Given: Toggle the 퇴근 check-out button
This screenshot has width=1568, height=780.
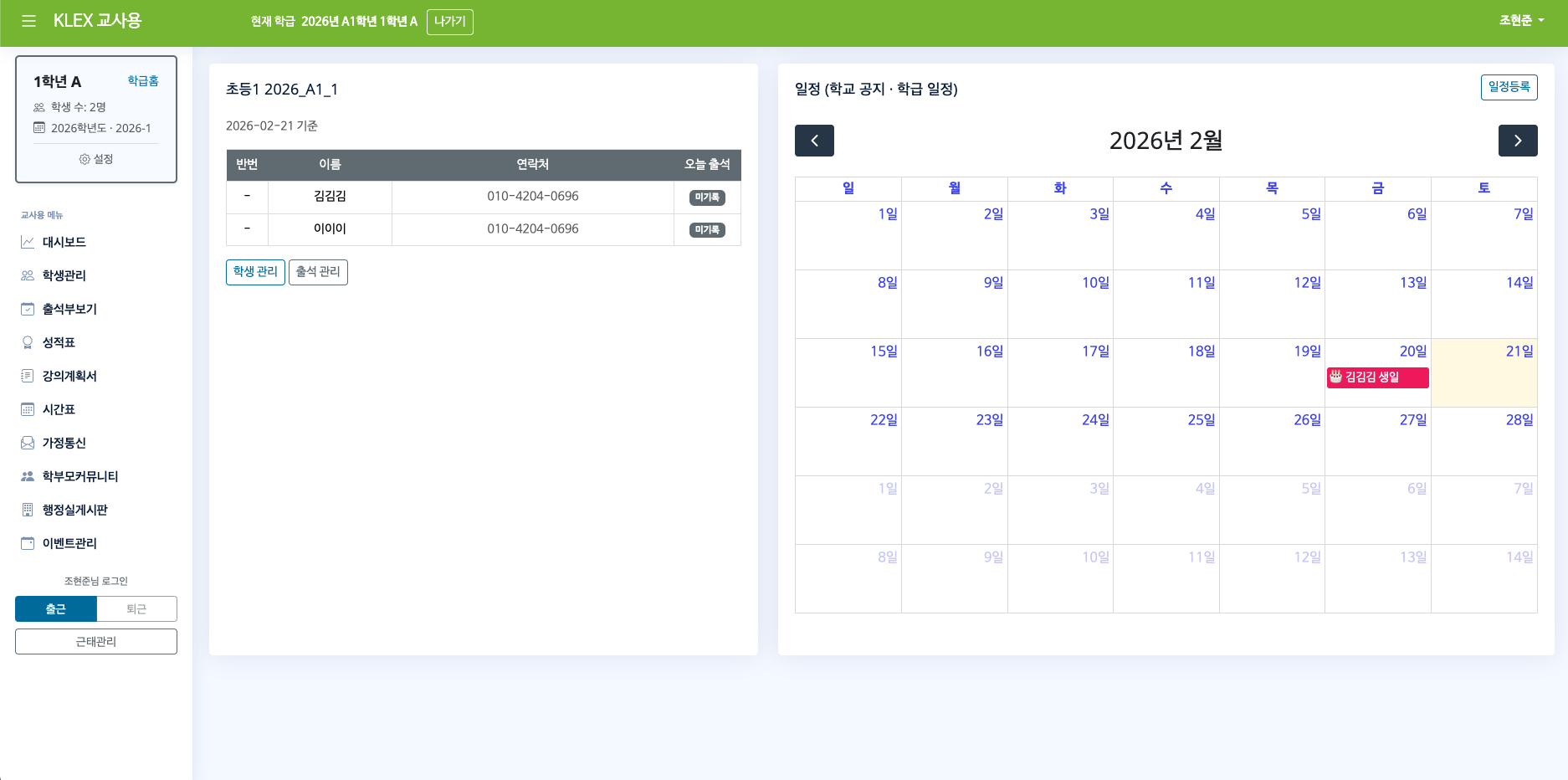Looking at the screenshot, I should pos(136,608).
